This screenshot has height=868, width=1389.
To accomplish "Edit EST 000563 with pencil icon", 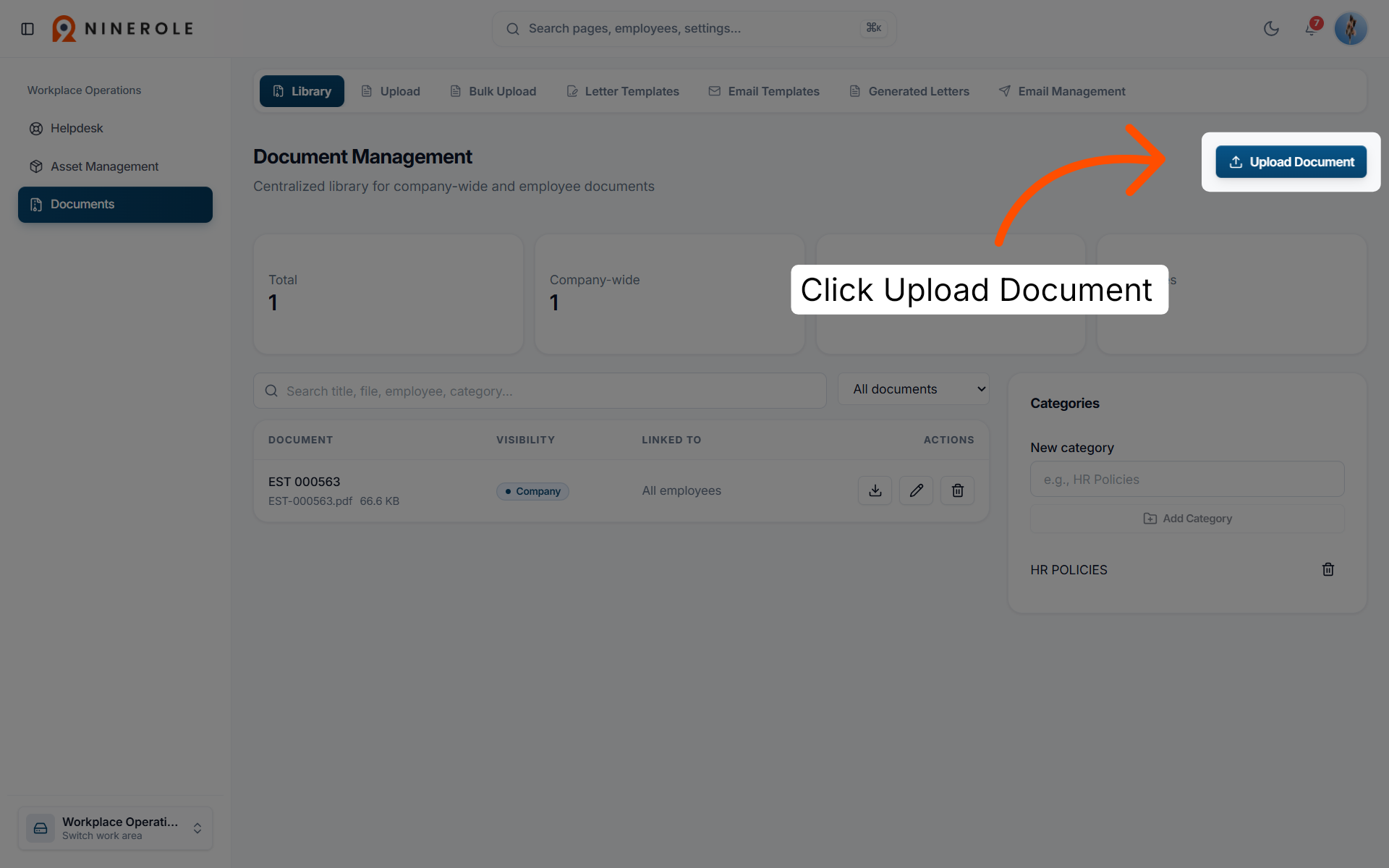I will (916, 490).
